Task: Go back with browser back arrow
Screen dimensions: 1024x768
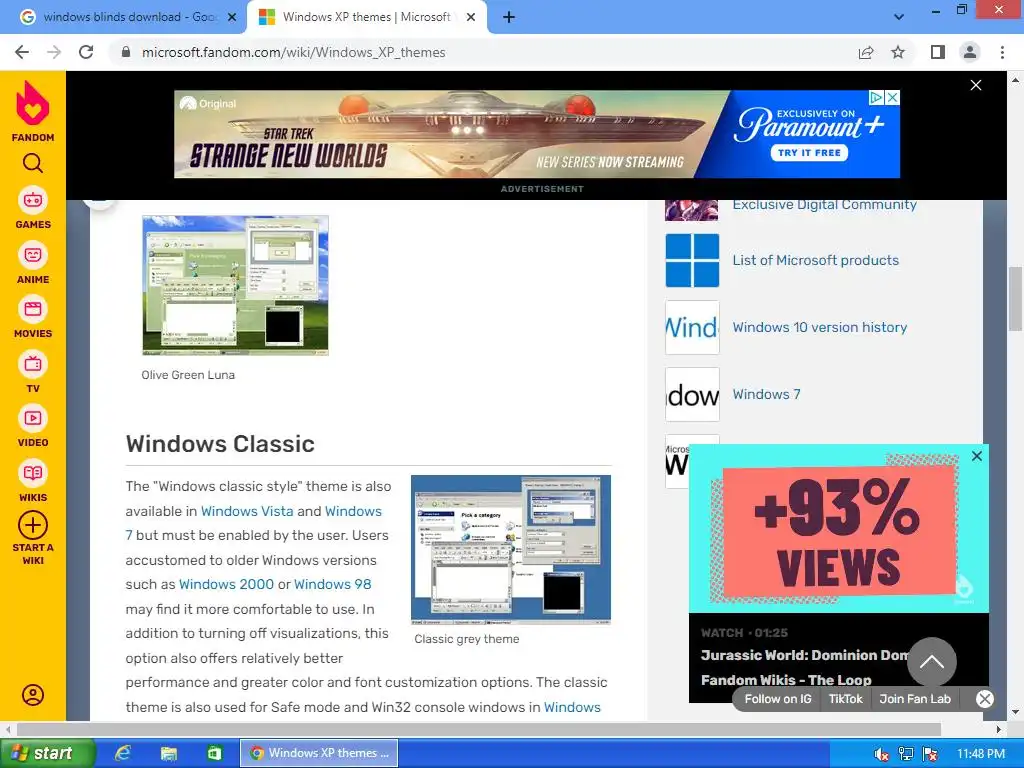Action: (x=22, y=52)
